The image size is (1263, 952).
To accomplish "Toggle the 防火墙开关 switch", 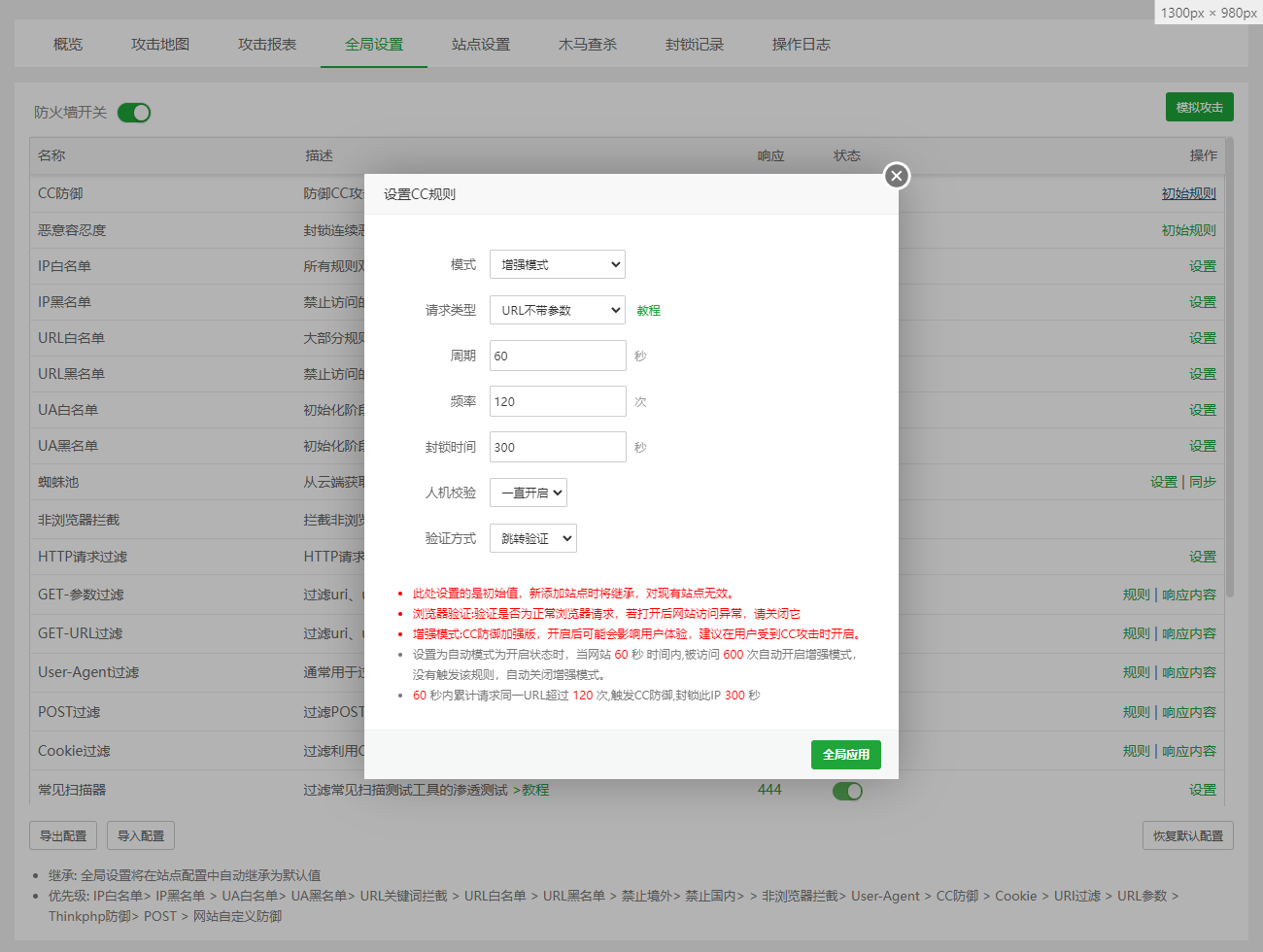I will [134, 113].
